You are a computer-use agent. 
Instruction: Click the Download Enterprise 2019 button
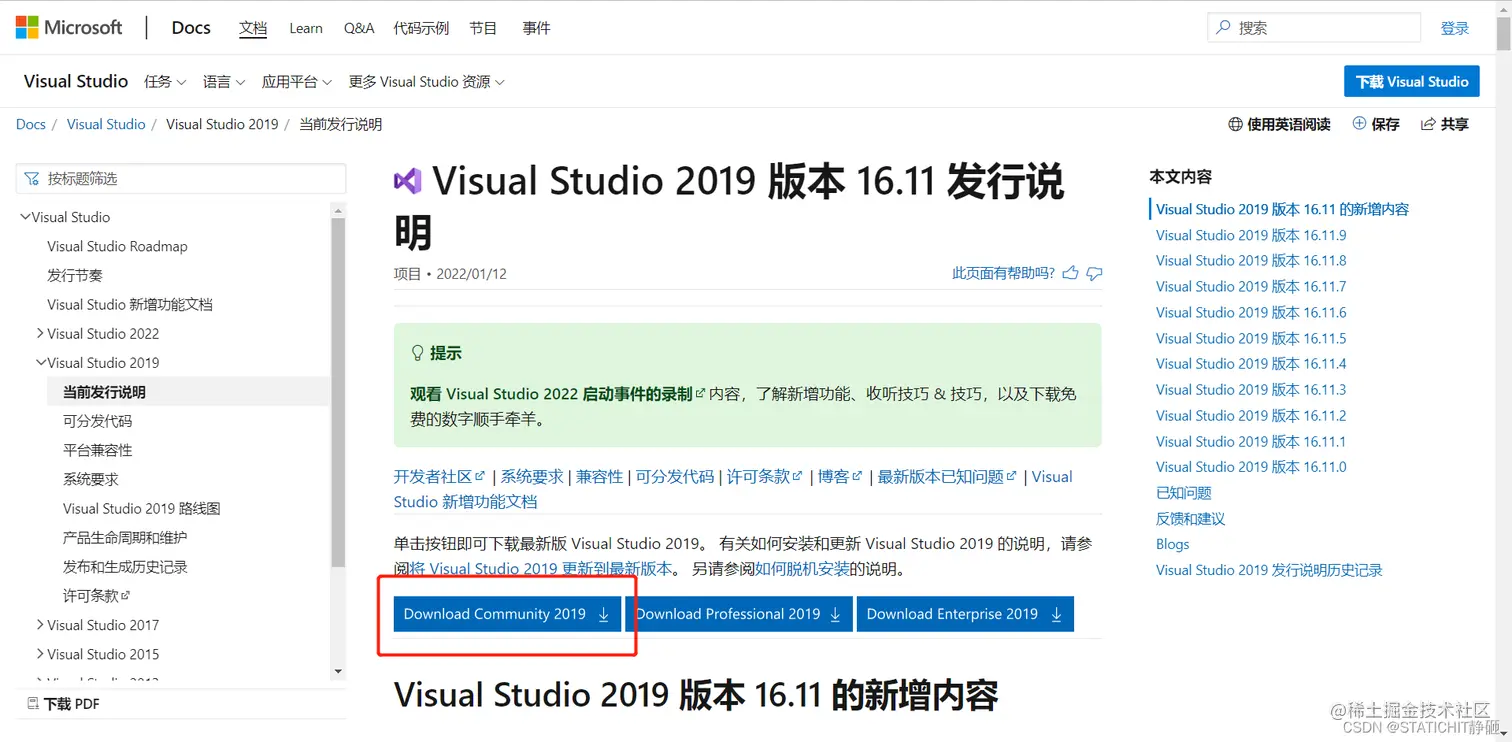[965, 614]
